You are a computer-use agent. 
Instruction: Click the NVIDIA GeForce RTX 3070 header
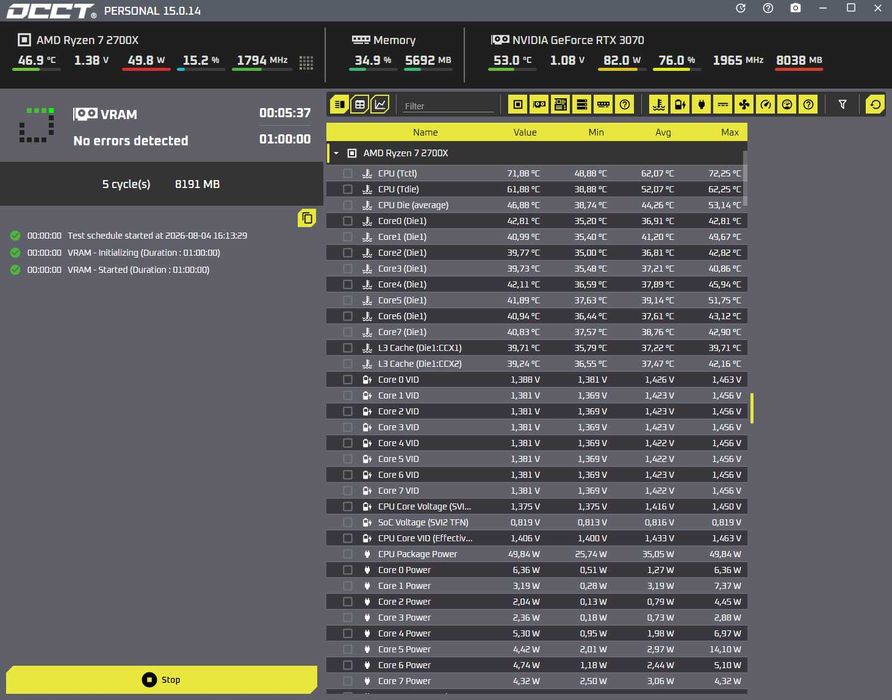coord(567,40)
